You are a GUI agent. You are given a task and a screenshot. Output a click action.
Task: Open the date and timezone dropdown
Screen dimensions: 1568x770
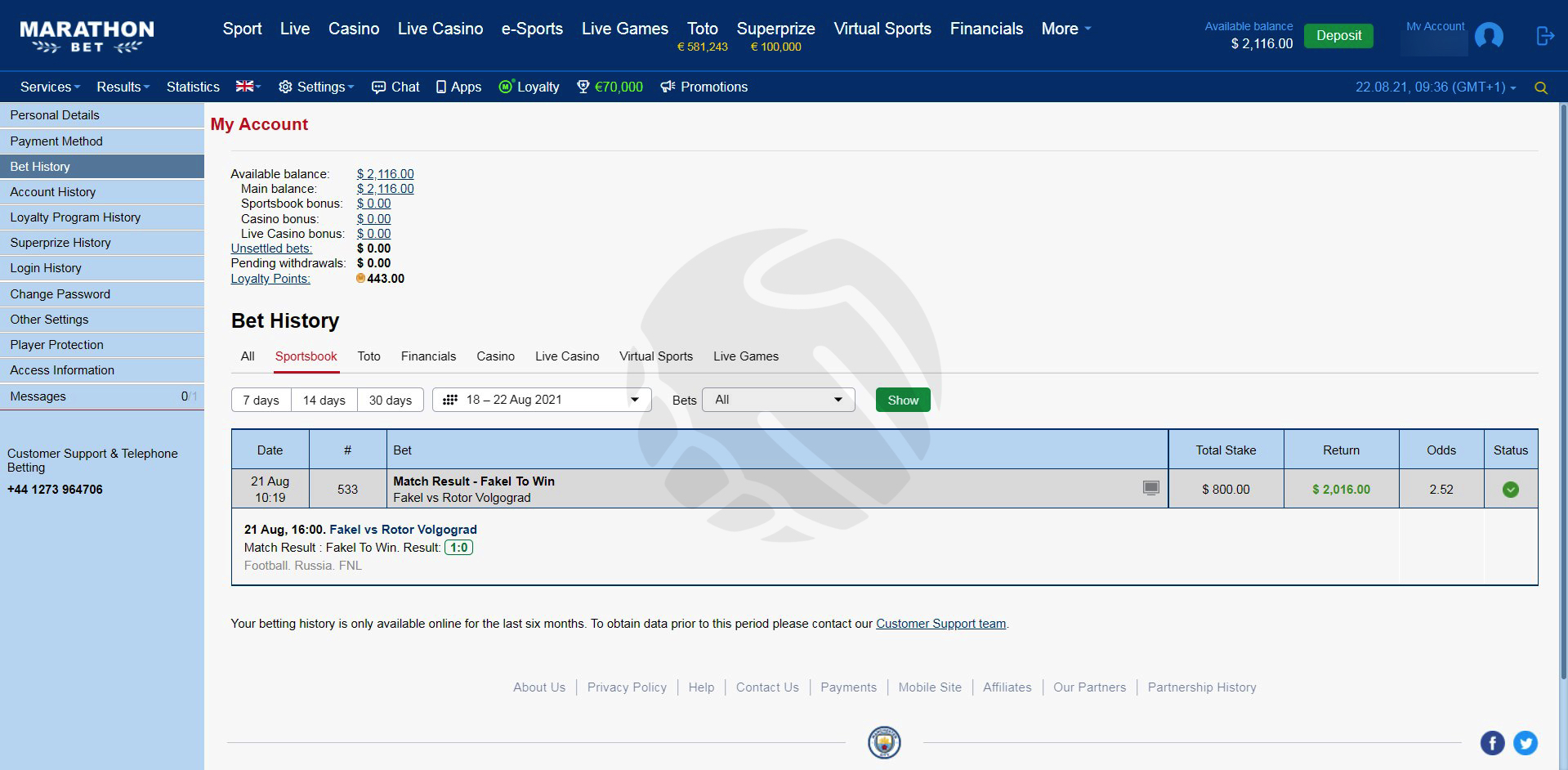click(1436, 87)
